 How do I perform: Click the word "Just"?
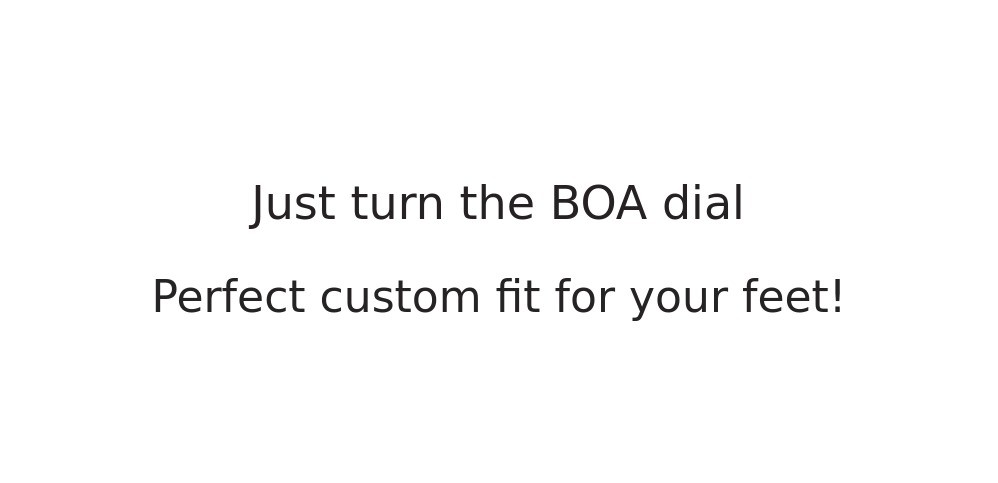coord(293,205)
